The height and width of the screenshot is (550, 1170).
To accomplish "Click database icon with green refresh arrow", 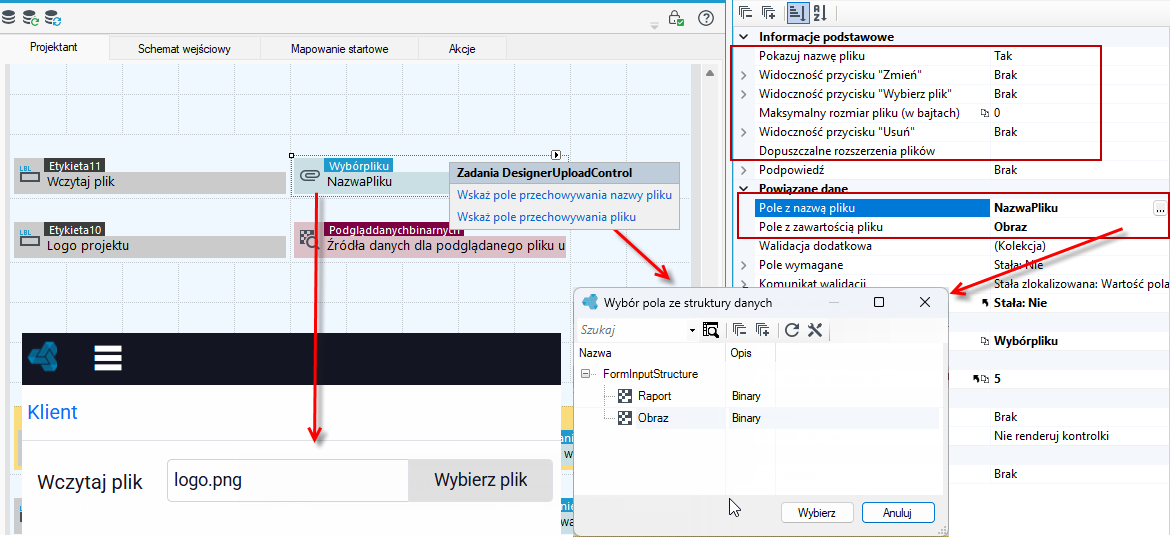I will [x=31, y=17].
